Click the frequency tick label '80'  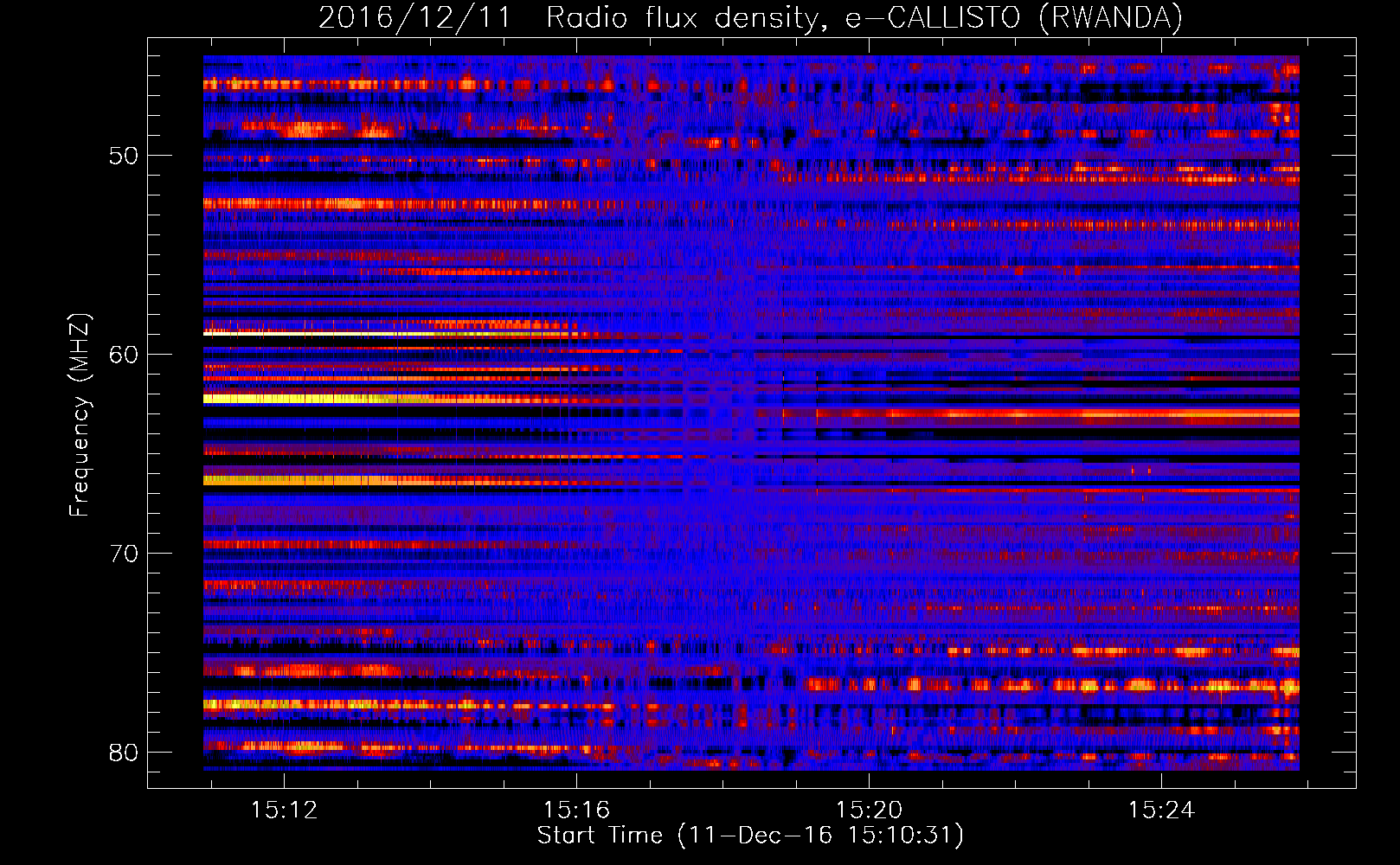(124, 753)
